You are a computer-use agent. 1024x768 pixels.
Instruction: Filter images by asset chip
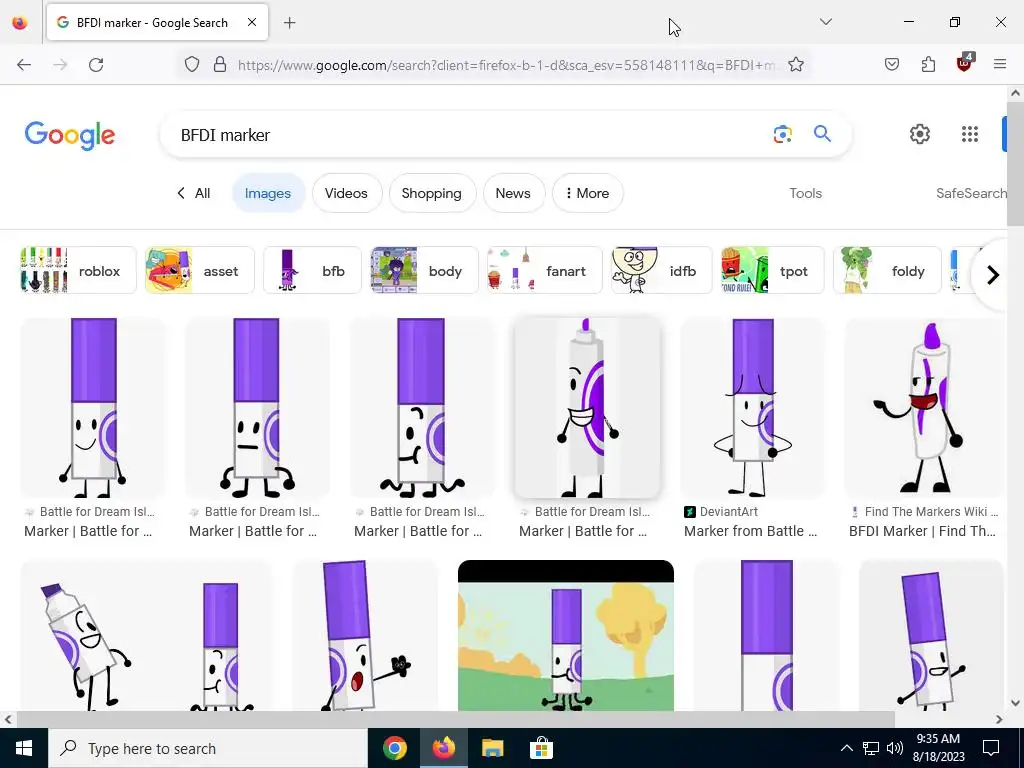click(200, 270)
